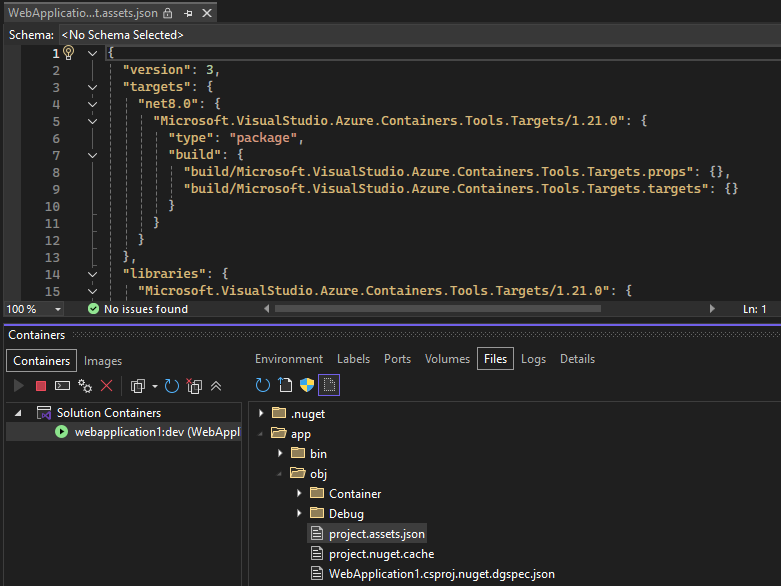Click the project.nuget.cache file icon

coord(317,553)
